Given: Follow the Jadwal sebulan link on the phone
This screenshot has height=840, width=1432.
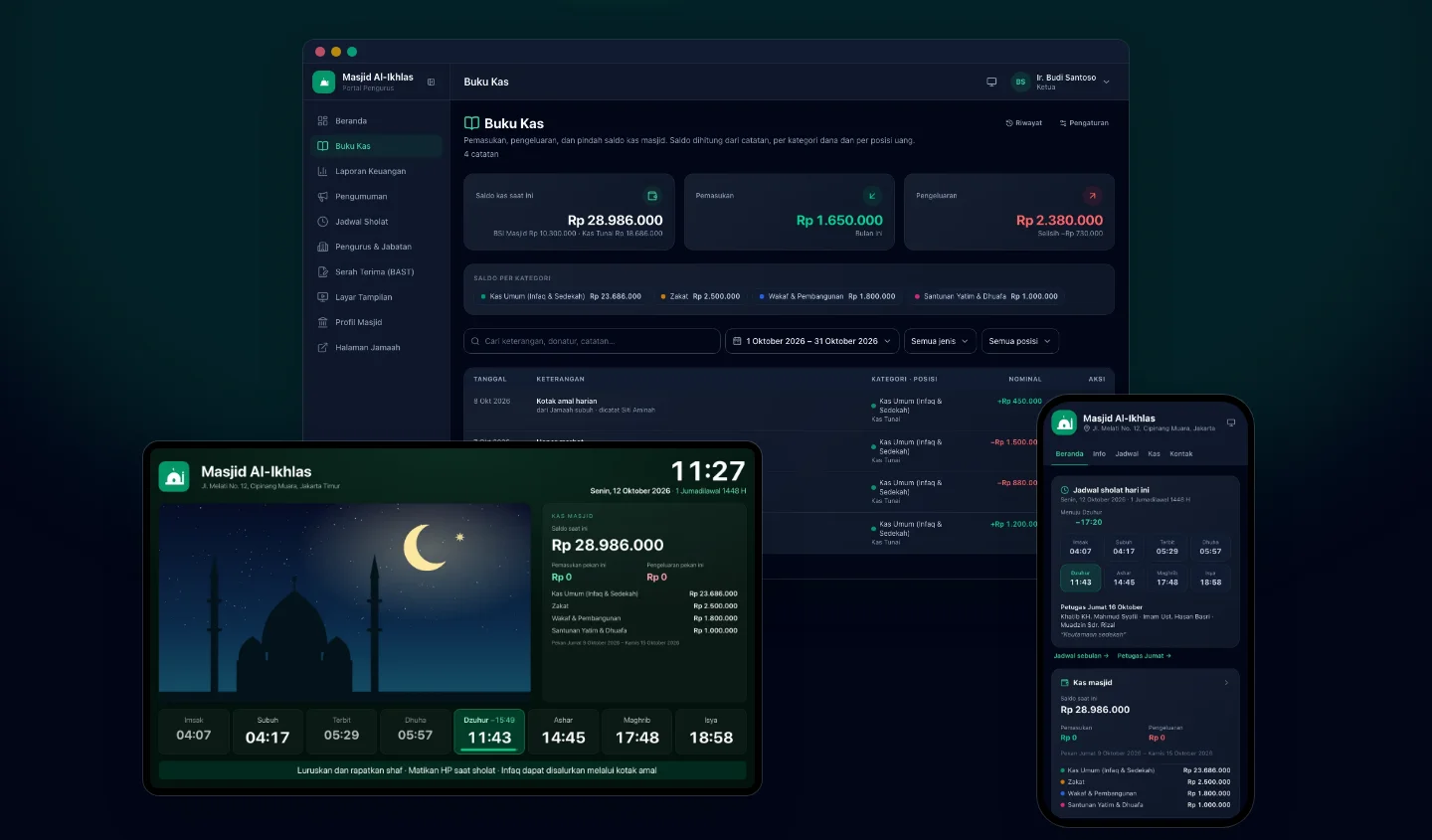Looking at the screenshot, I should tap(1081, 656).
